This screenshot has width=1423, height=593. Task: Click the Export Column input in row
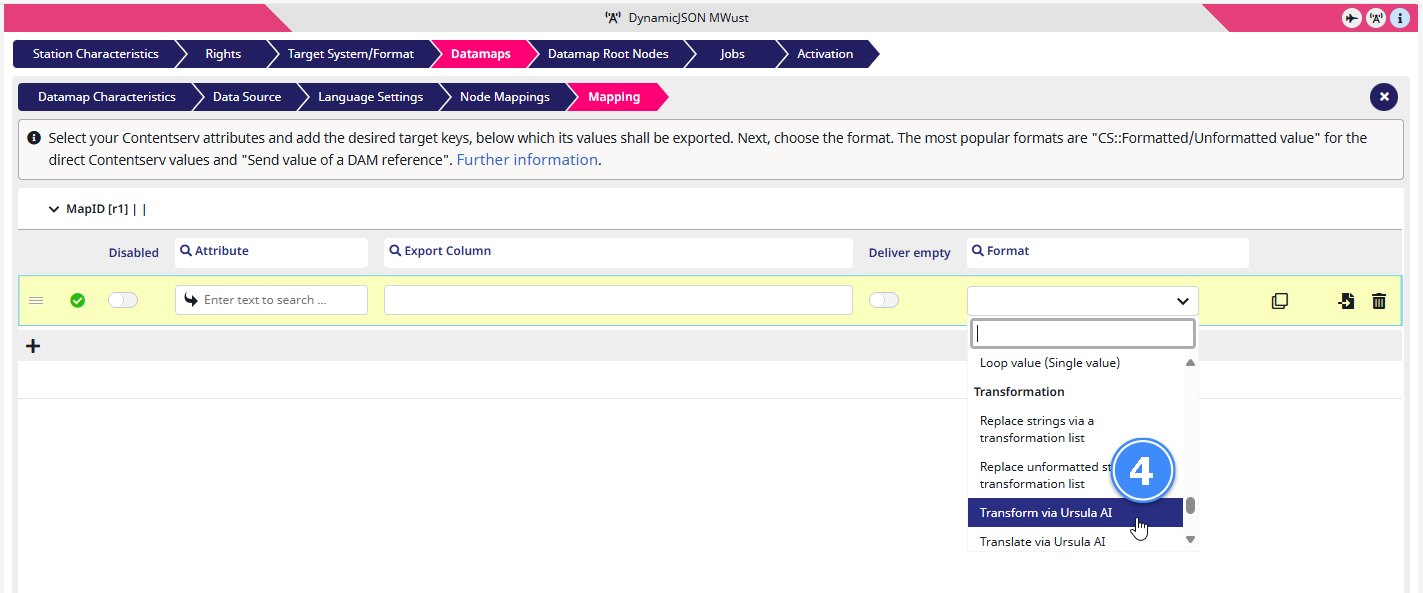(x=618, y=300)
